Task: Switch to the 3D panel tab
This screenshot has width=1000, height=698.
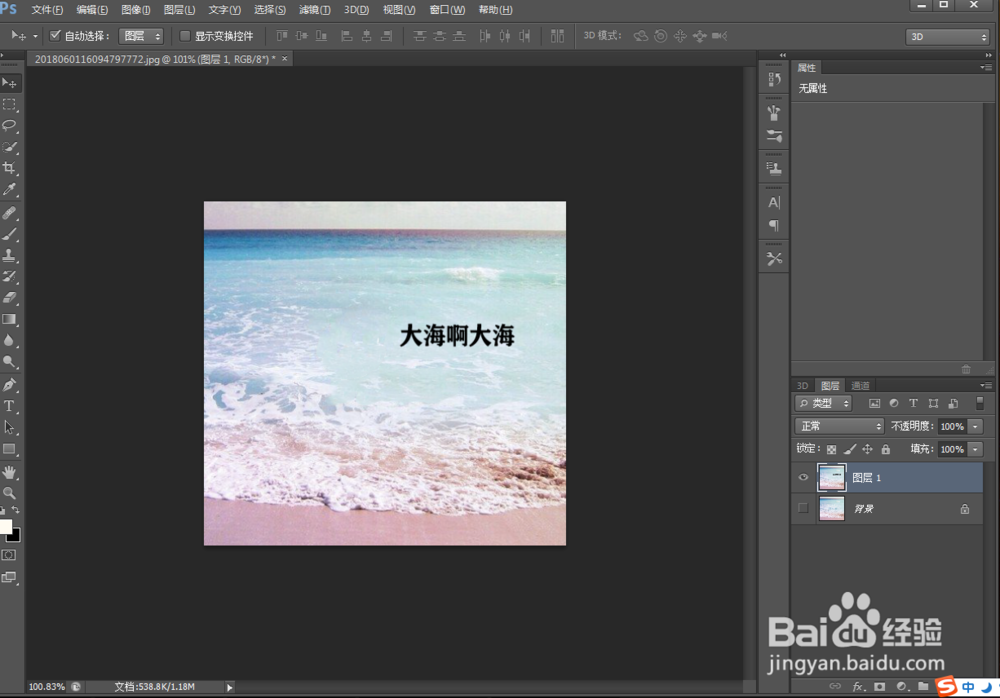Action: click(x=802, y=385)
